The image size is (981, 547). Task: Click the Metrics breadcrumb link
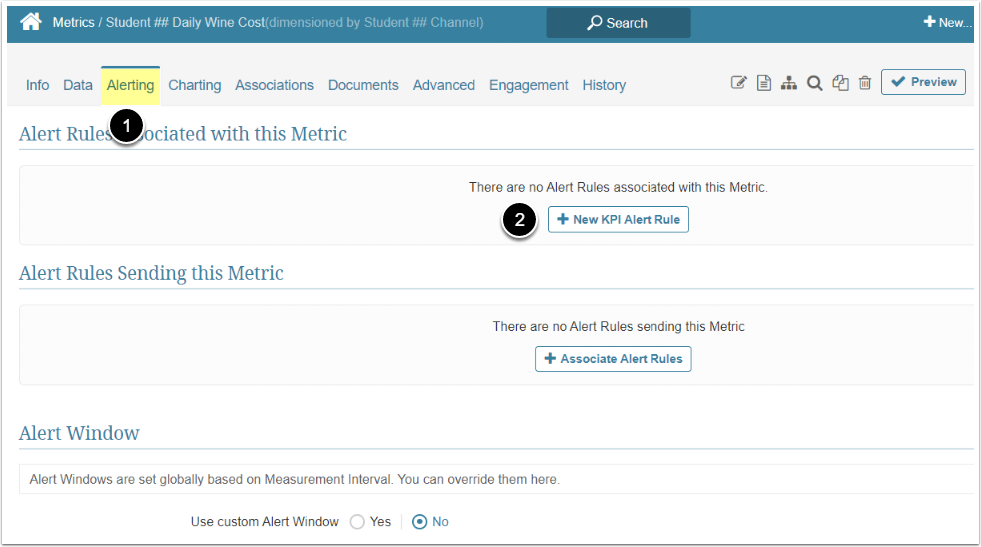73,22
